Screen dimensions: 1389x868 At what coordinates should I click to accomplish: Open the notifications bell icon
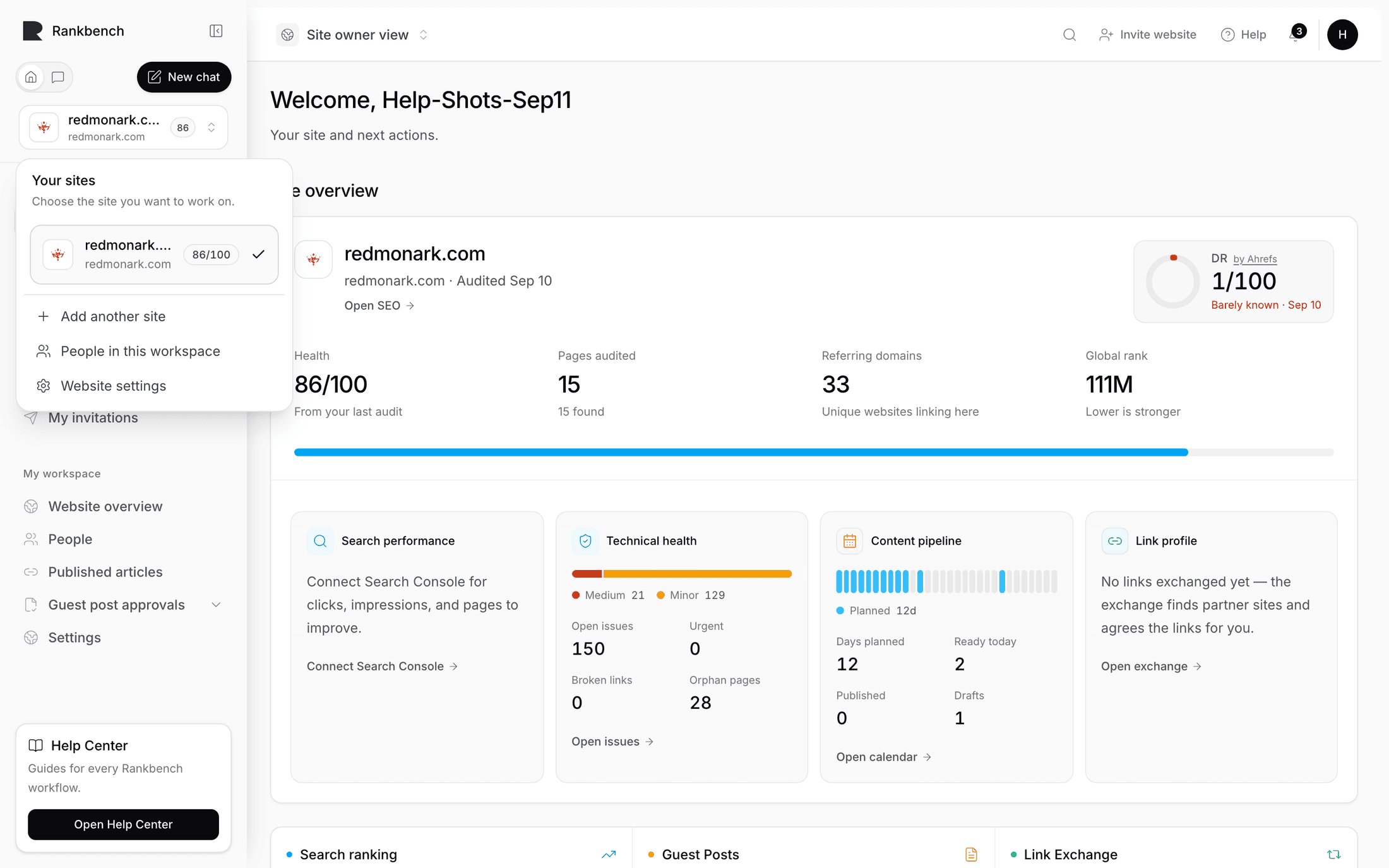click(1296, 34)
